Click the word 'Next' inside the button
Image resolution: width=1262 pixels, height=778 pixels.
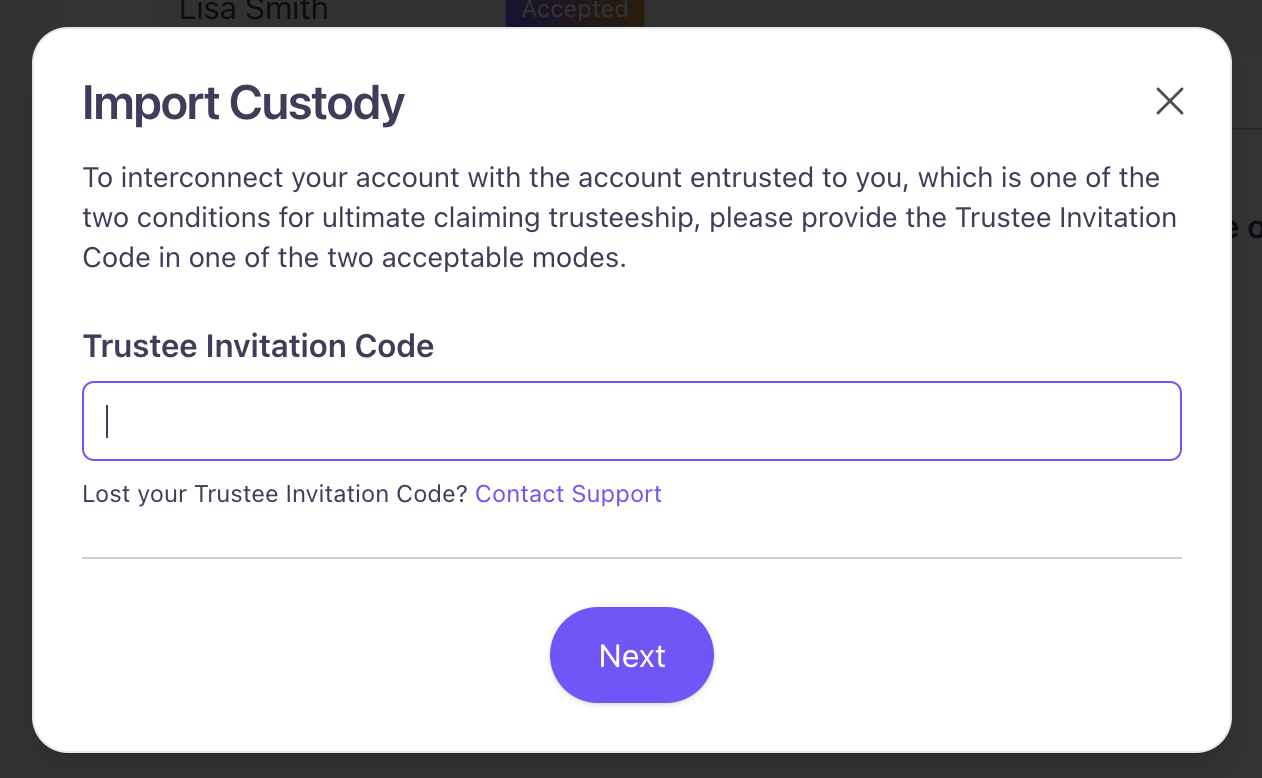[632, 656]
